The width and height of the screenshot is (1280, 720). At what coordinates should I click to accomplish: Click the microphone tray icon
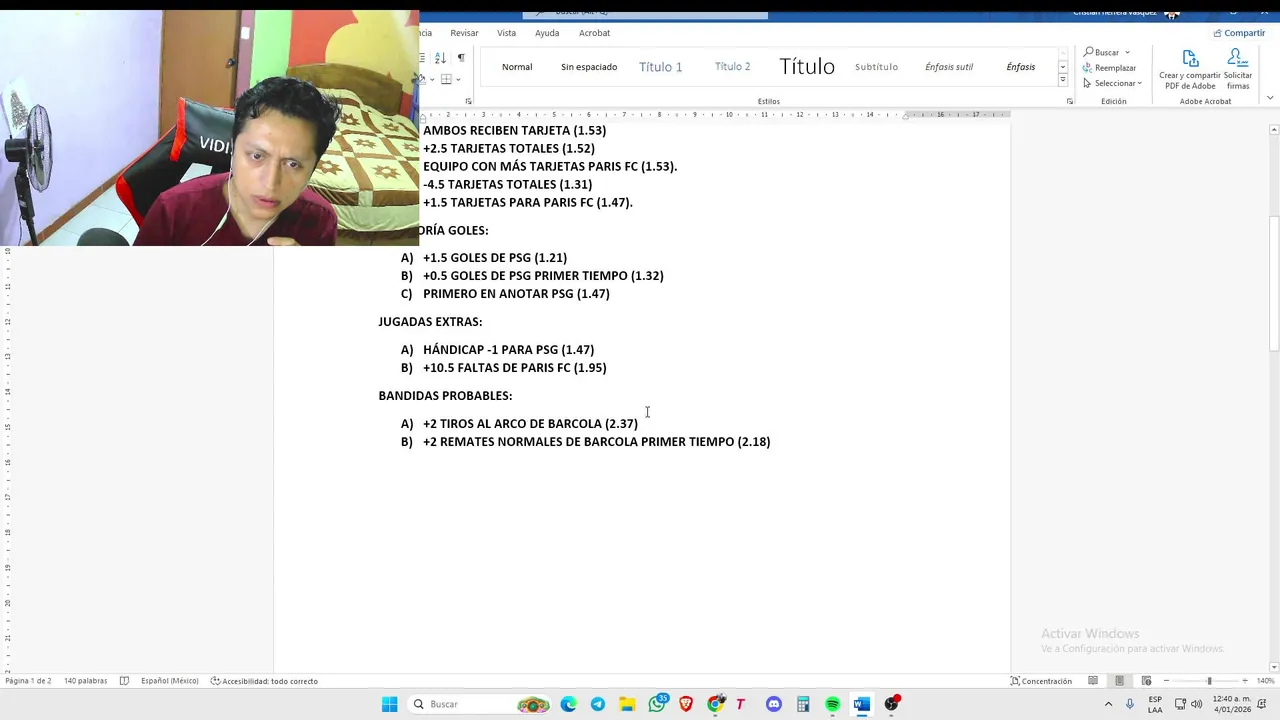(x=1130, y=704)
